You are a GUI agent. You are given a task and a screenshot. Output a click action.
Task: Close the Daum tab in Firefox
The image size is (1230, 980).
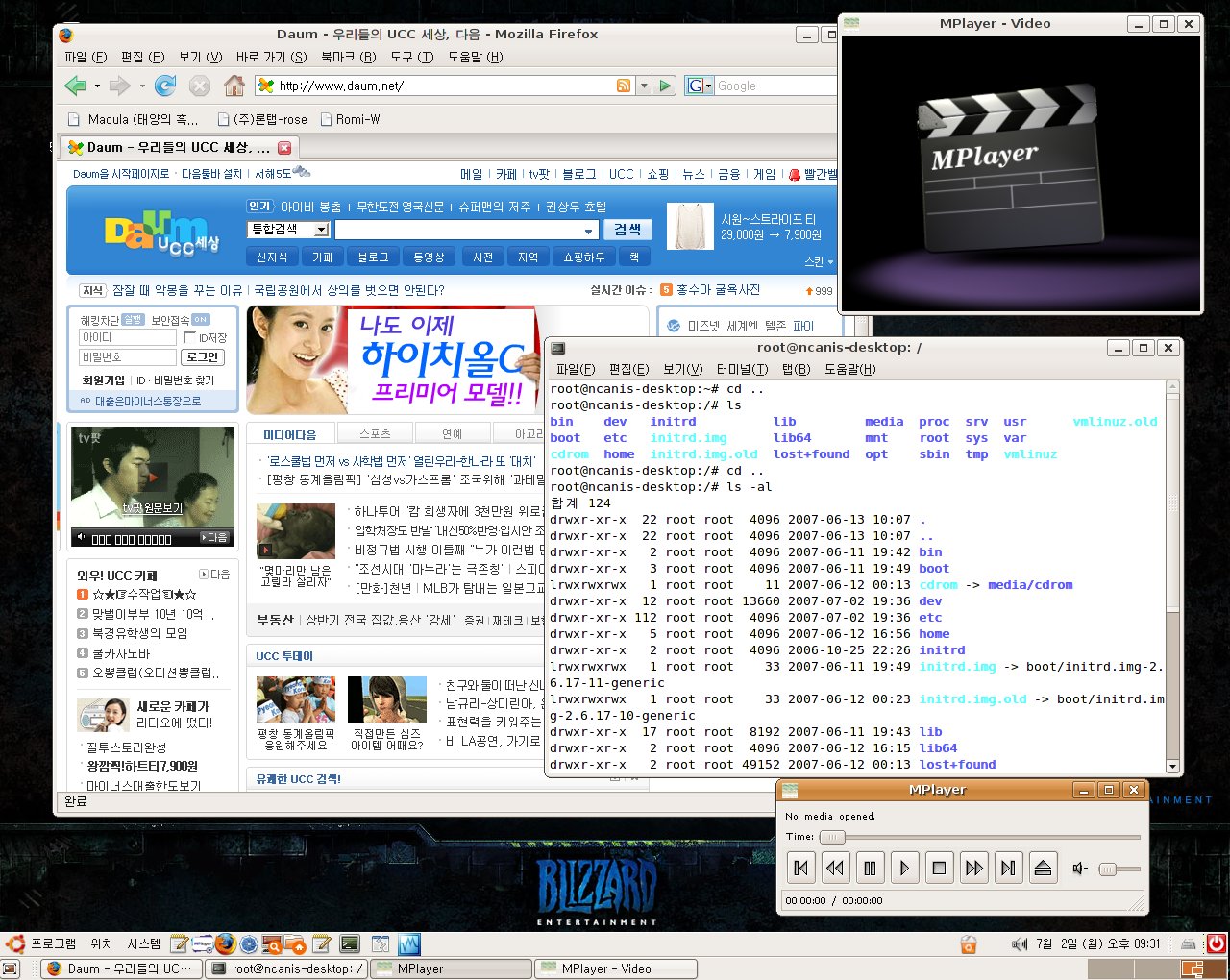pos(284,148)
